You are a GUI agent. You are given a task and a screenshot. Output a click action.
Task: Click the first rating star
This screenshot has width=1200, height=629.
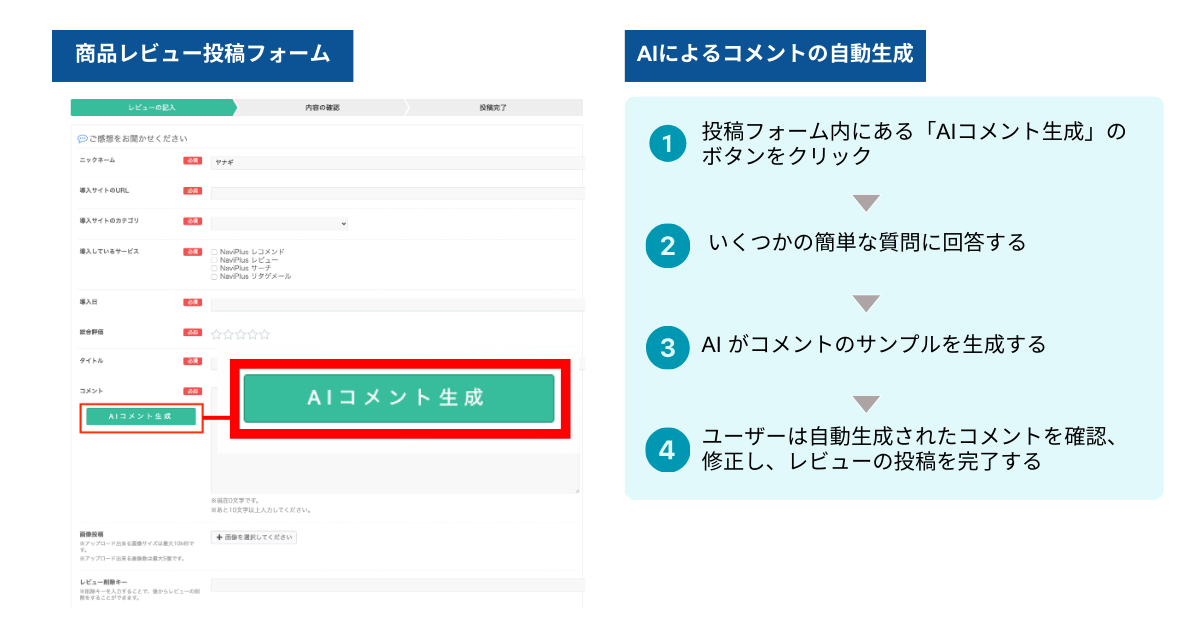[x=216, y=334]
